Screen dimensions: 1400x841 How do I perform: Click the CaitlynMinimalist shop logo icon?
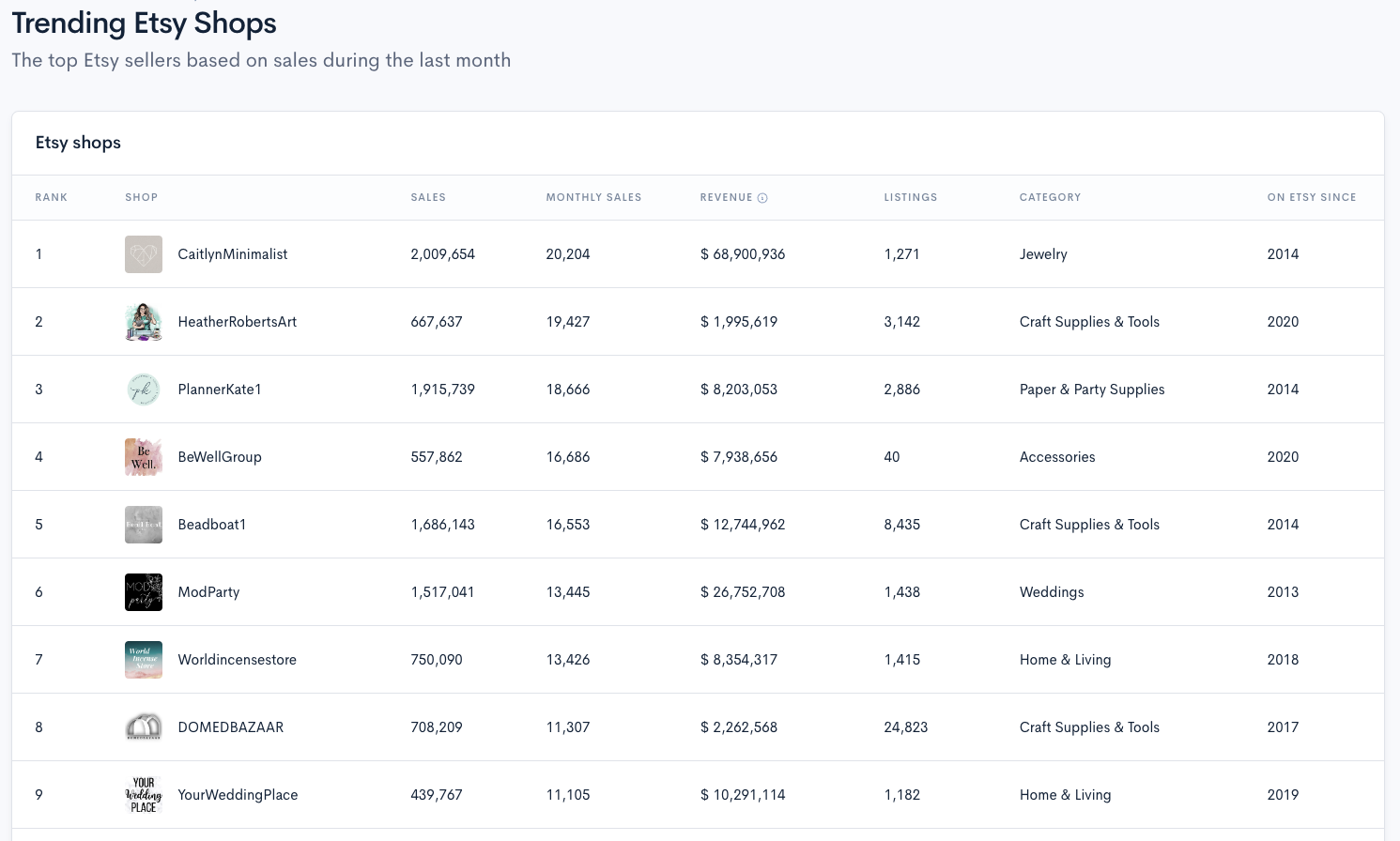click(x=144, y=254)
